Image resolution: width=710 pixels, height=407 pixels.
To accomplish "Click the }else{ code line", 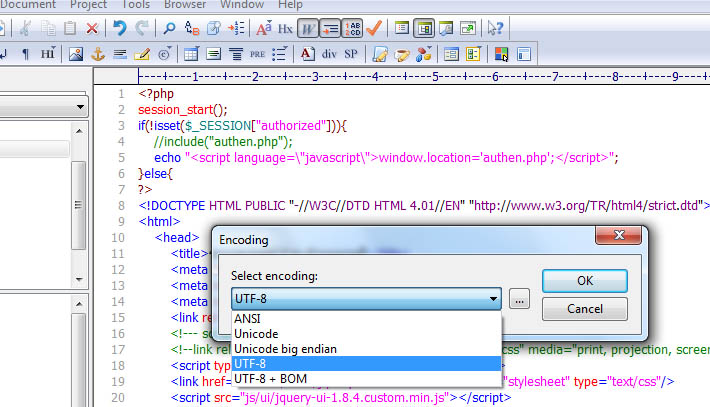I will click(155, 173).
